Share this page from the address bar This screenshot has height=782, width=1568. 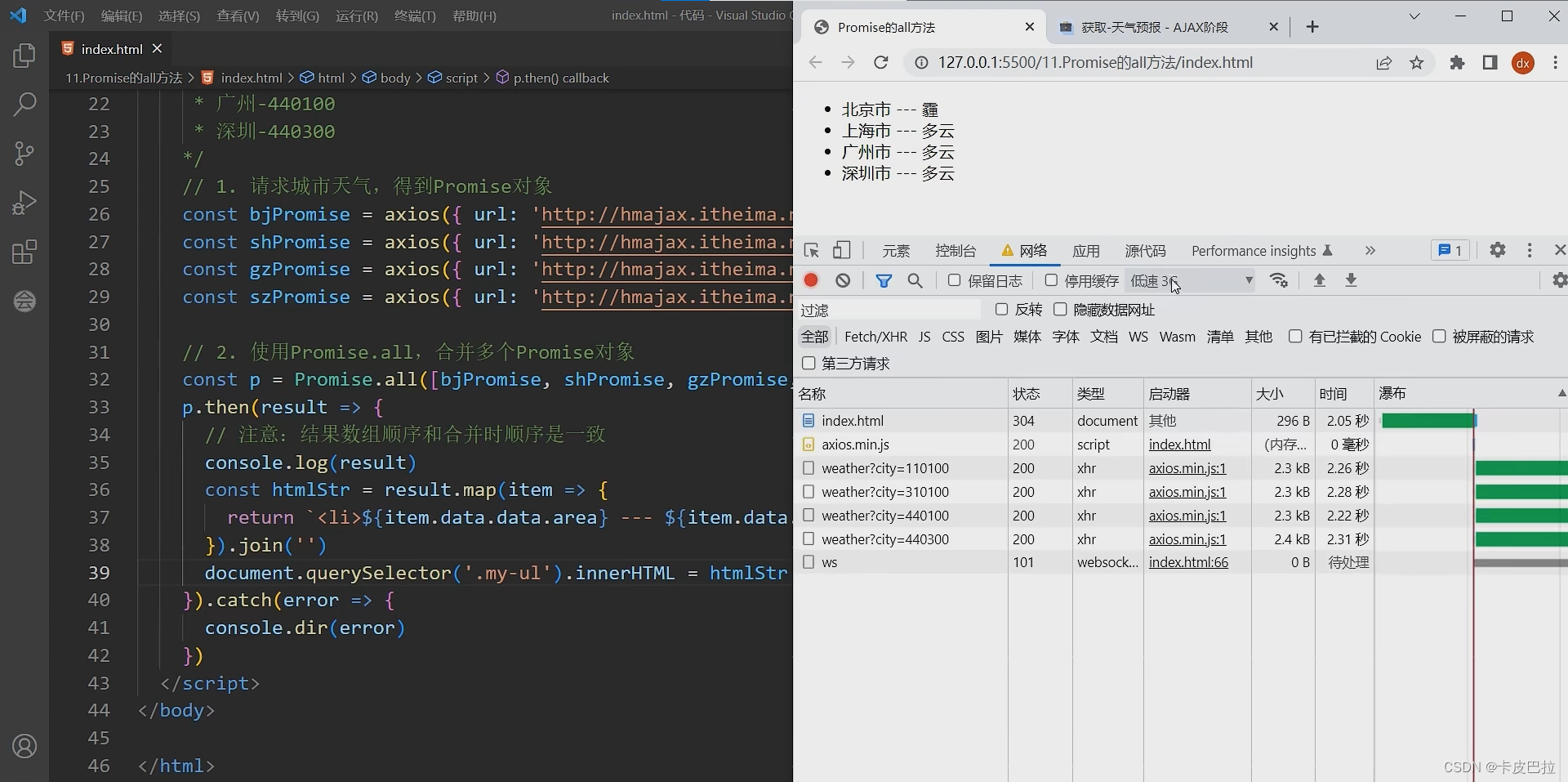(1383, 63)
